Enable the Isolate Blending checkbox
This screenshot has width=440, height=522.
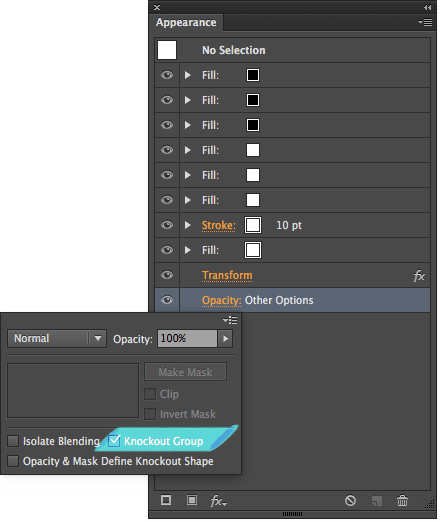(13, 441)
